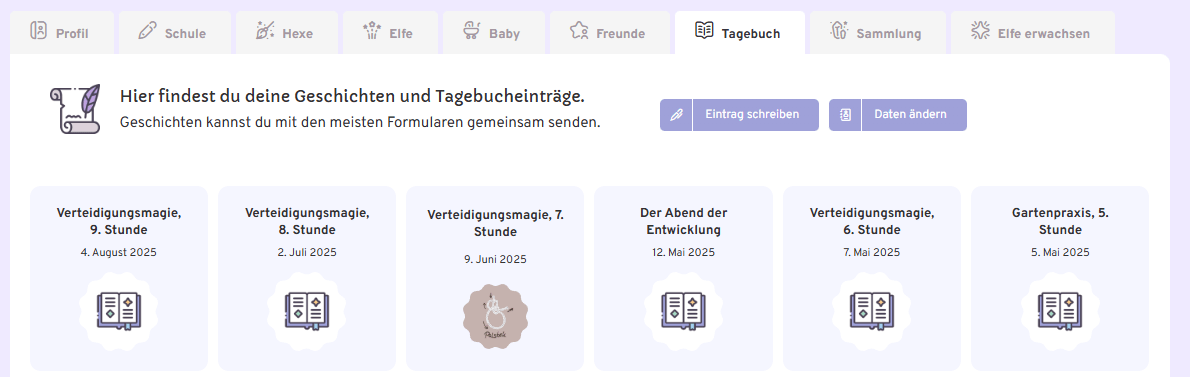Click the Profil tab icon
Image resolution: width=1190 pixels, height=377 pixels.
point(38,31)
